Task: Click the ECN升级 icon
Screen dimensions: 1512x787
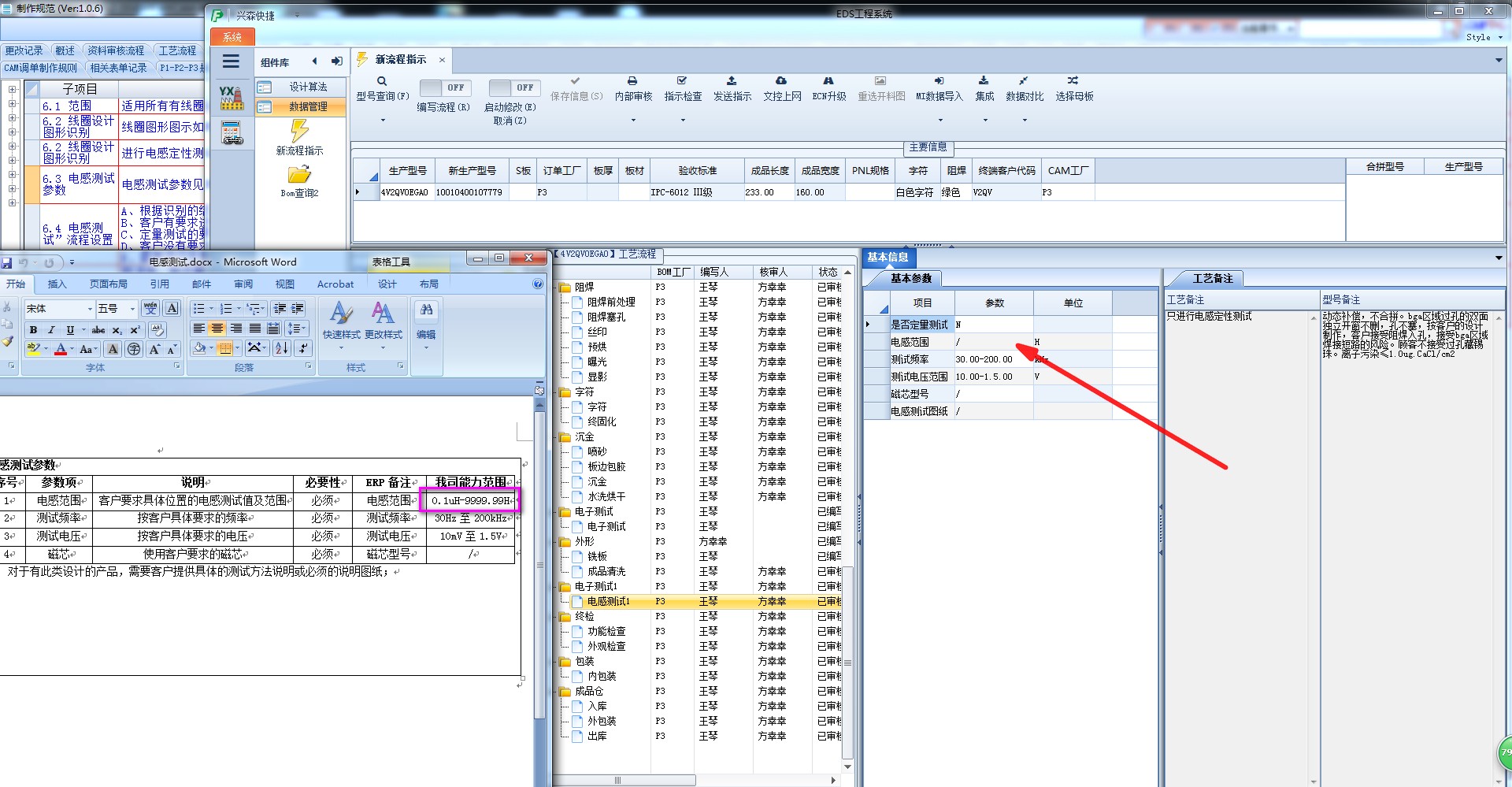Action: pyautogui.click(x=828, y=81)
